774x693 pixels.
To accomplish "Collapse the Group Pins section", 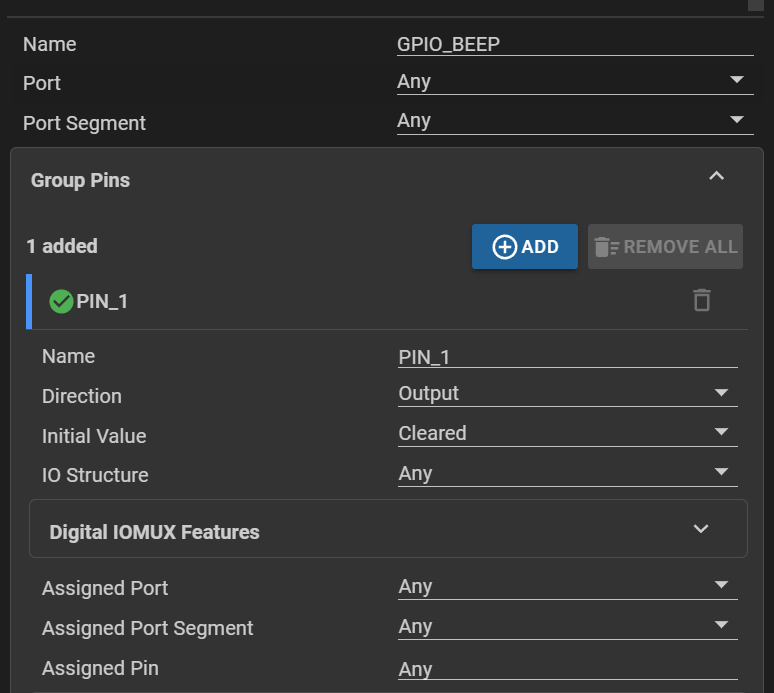I will [716, 177].
